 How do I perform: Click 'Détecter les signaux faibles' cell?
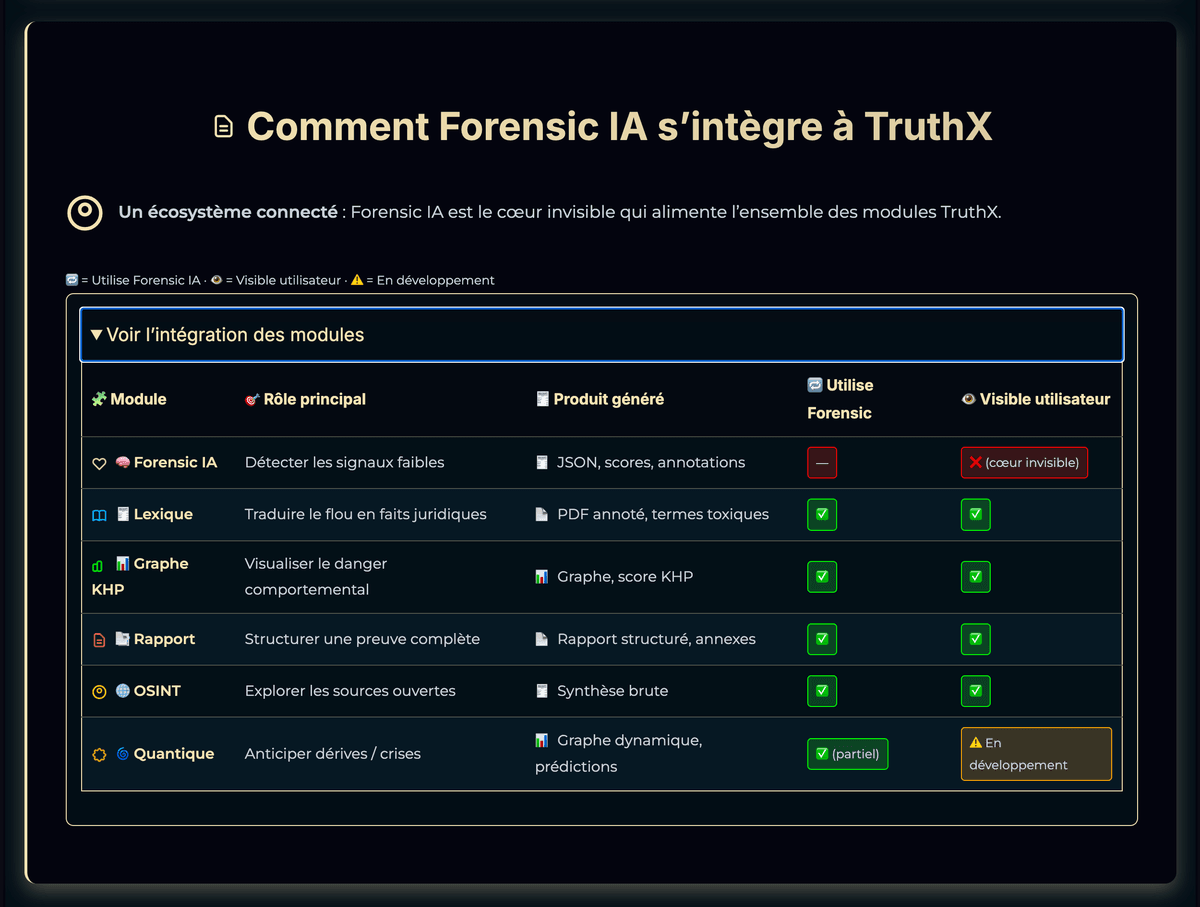(x=345, y=462)
